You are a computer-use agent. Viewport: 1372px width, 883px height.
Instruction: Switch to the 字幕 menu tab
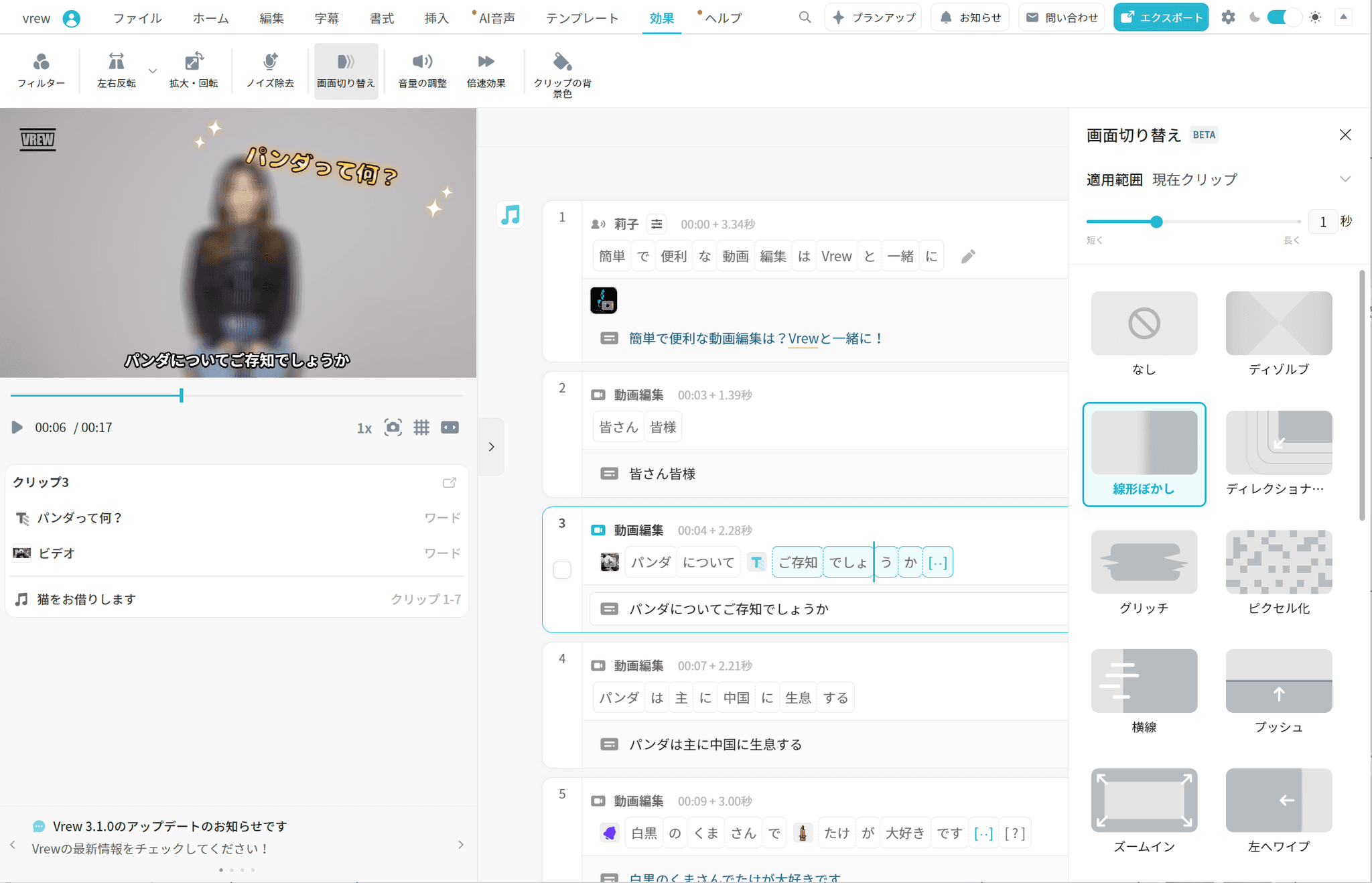(327, 18)
